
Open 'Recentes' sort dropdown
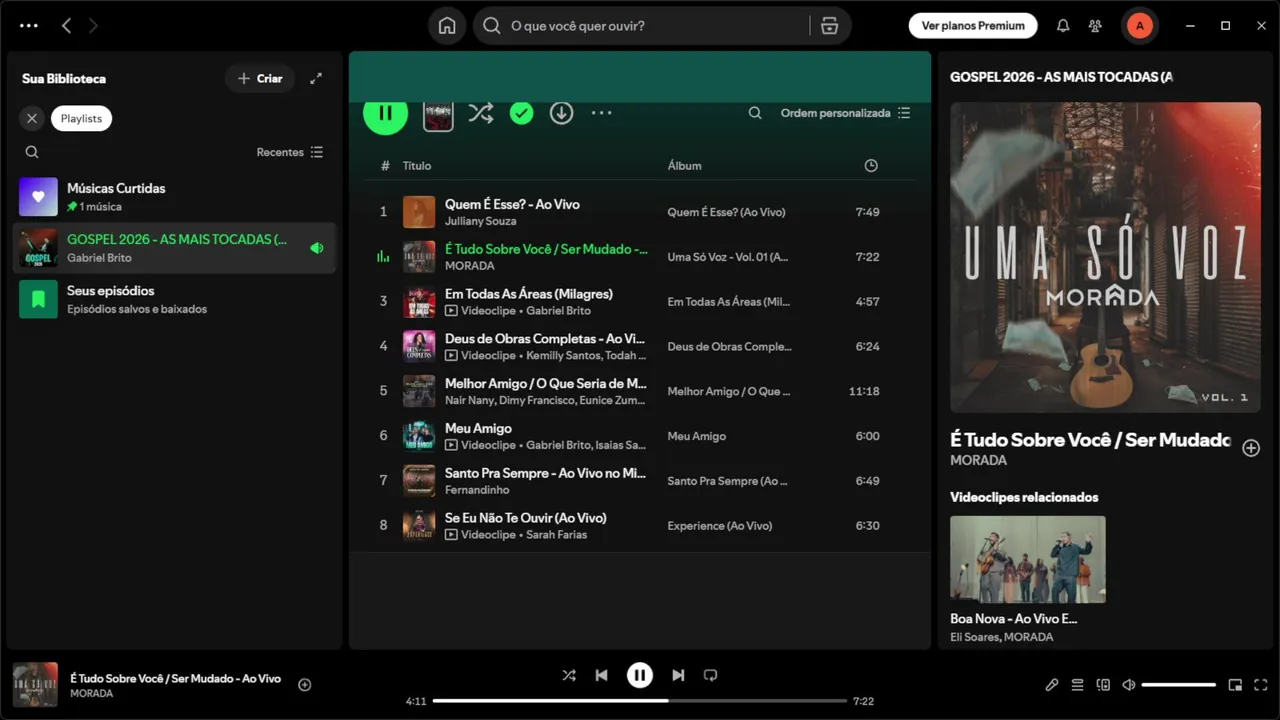(x=290, y=152)
